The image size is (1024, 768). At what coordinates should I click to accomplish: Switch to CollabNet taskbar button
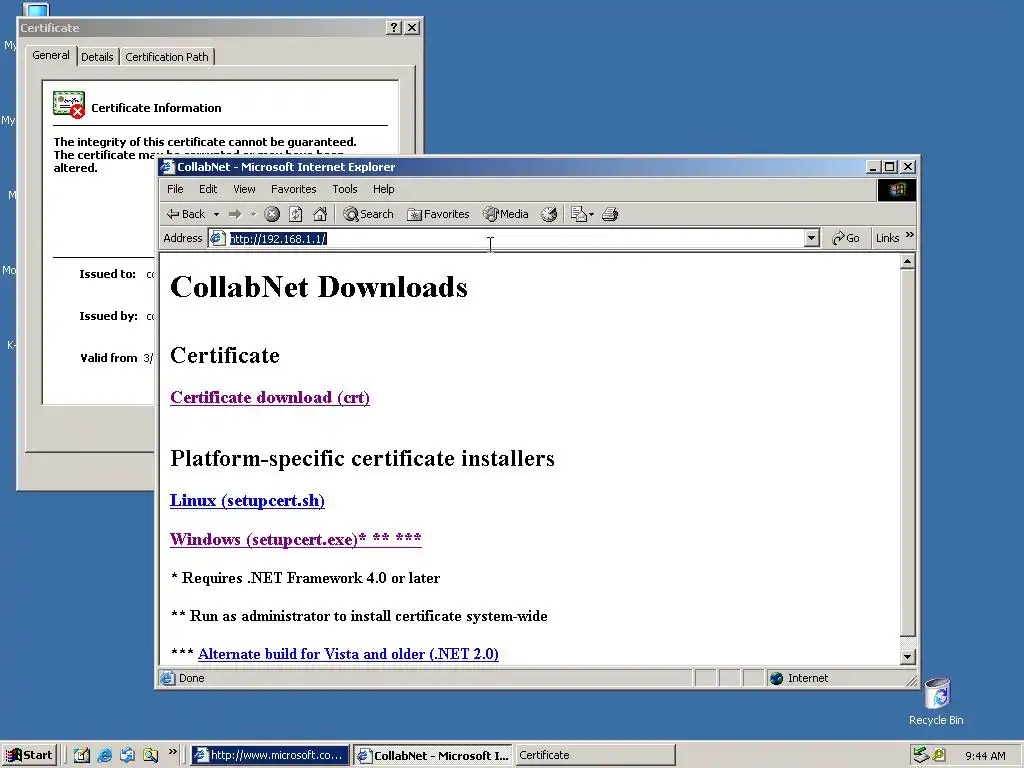pos(433,755)
